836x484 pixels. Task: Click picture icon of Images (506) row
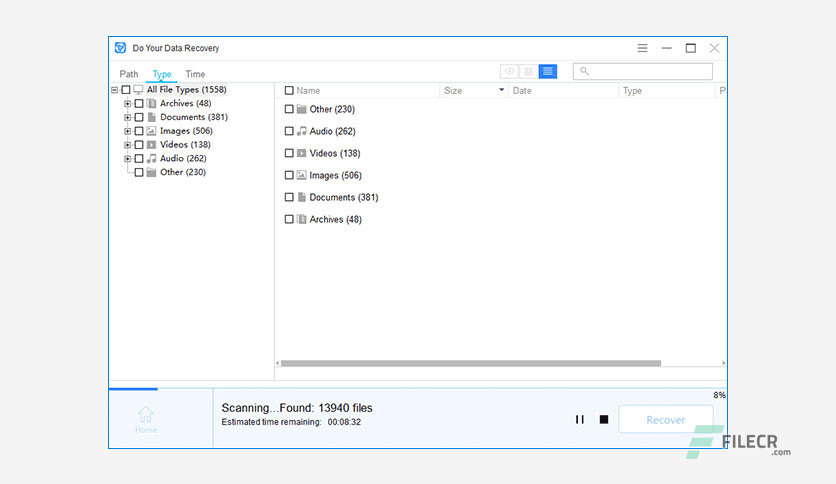coord(301,175)
